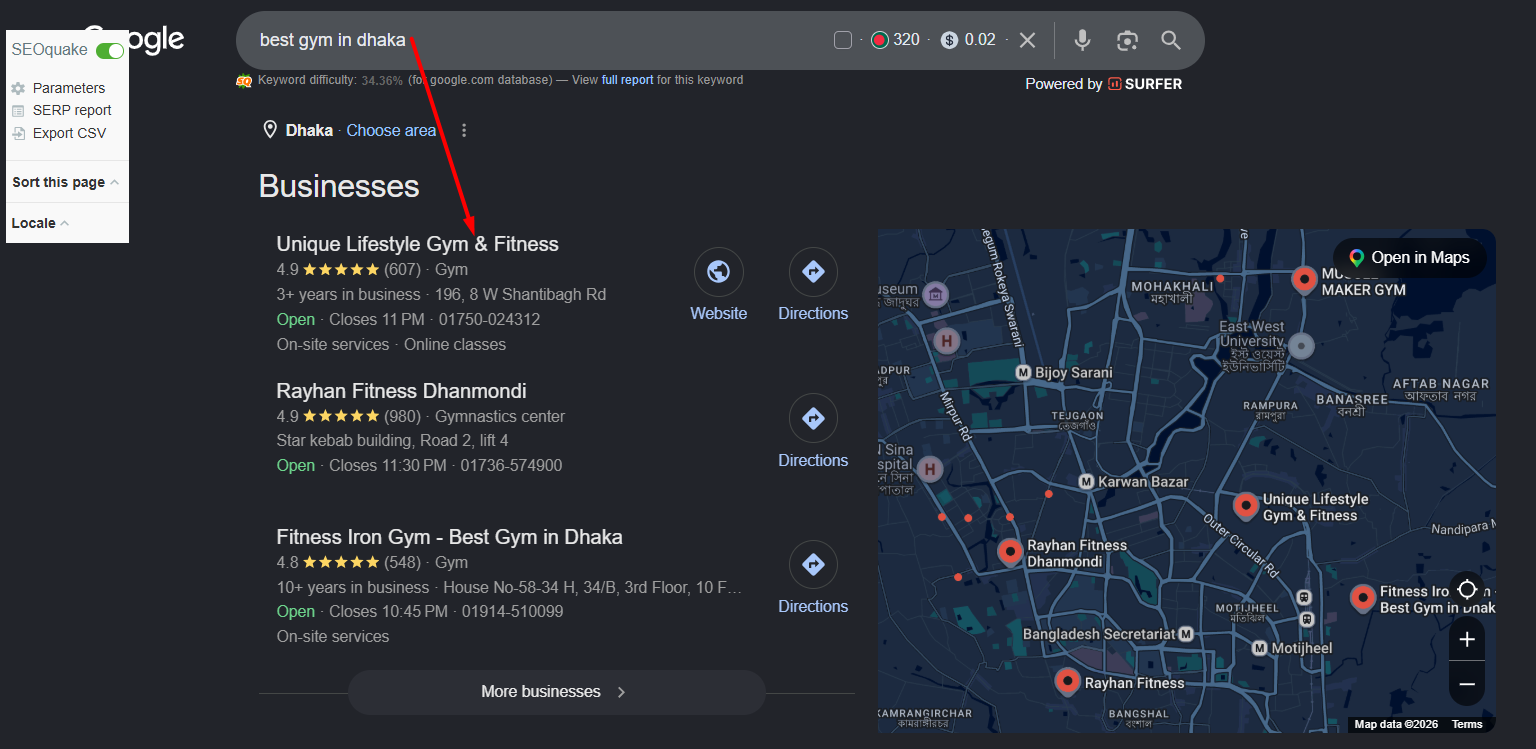Tick the checkbox in the search bar
Image resolution: width=1536 pixels, height=749 pixels.
coord(843,40)
